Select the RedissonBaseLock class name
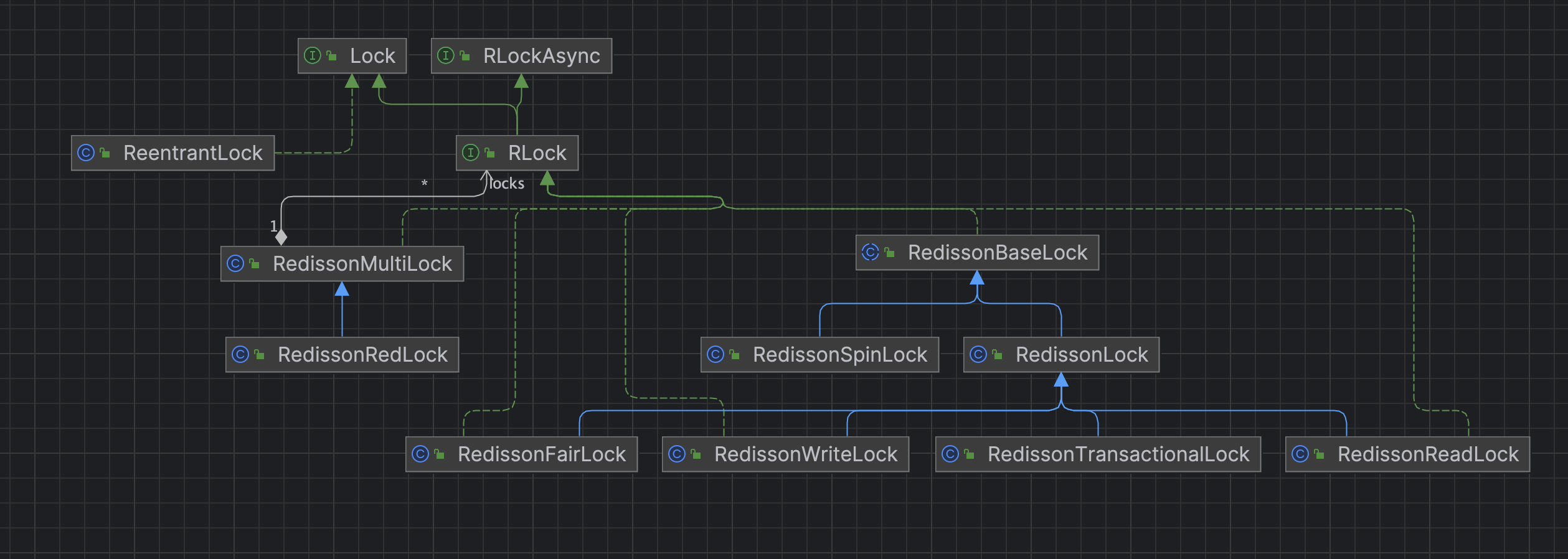 pos(998,253)
